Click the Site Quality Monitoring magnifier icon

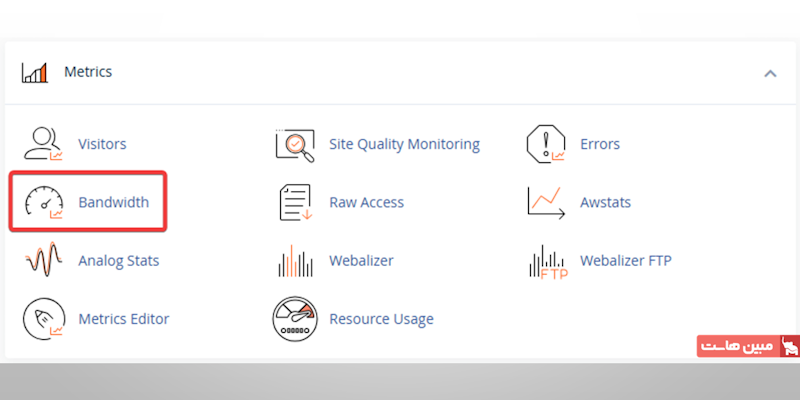coord(295,145)
